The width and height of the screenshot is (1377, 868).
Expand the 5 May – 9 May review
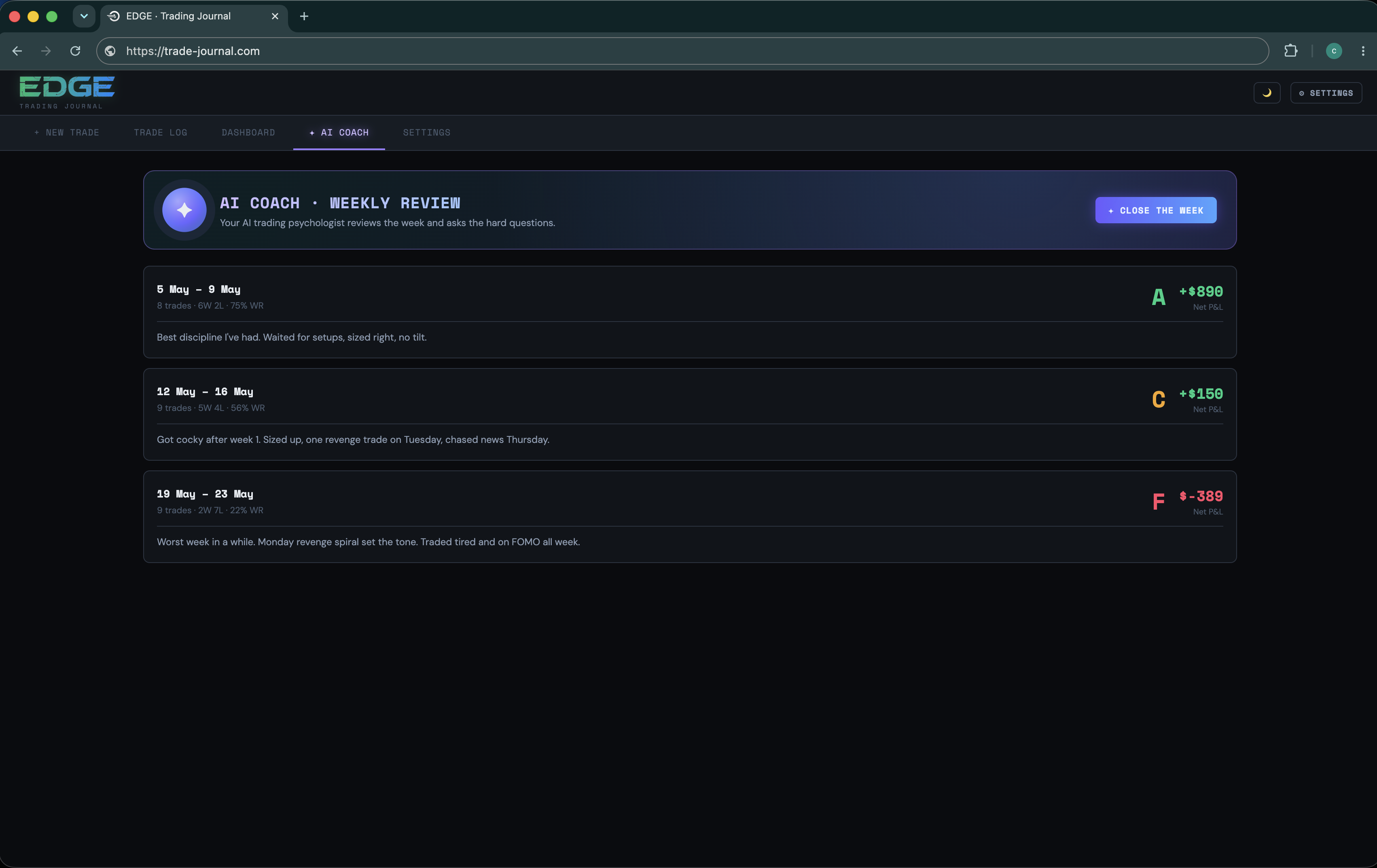(690, 312)
